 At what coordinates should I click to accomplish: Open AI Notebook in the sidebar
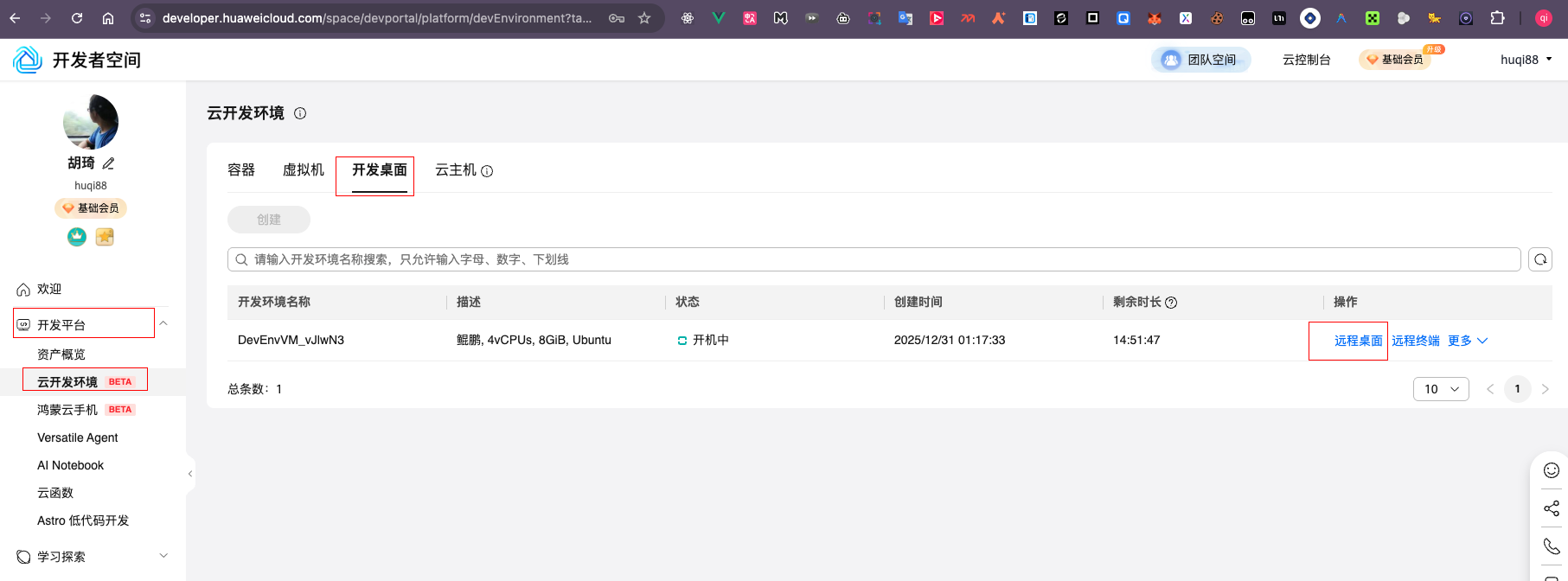point(70,465)
